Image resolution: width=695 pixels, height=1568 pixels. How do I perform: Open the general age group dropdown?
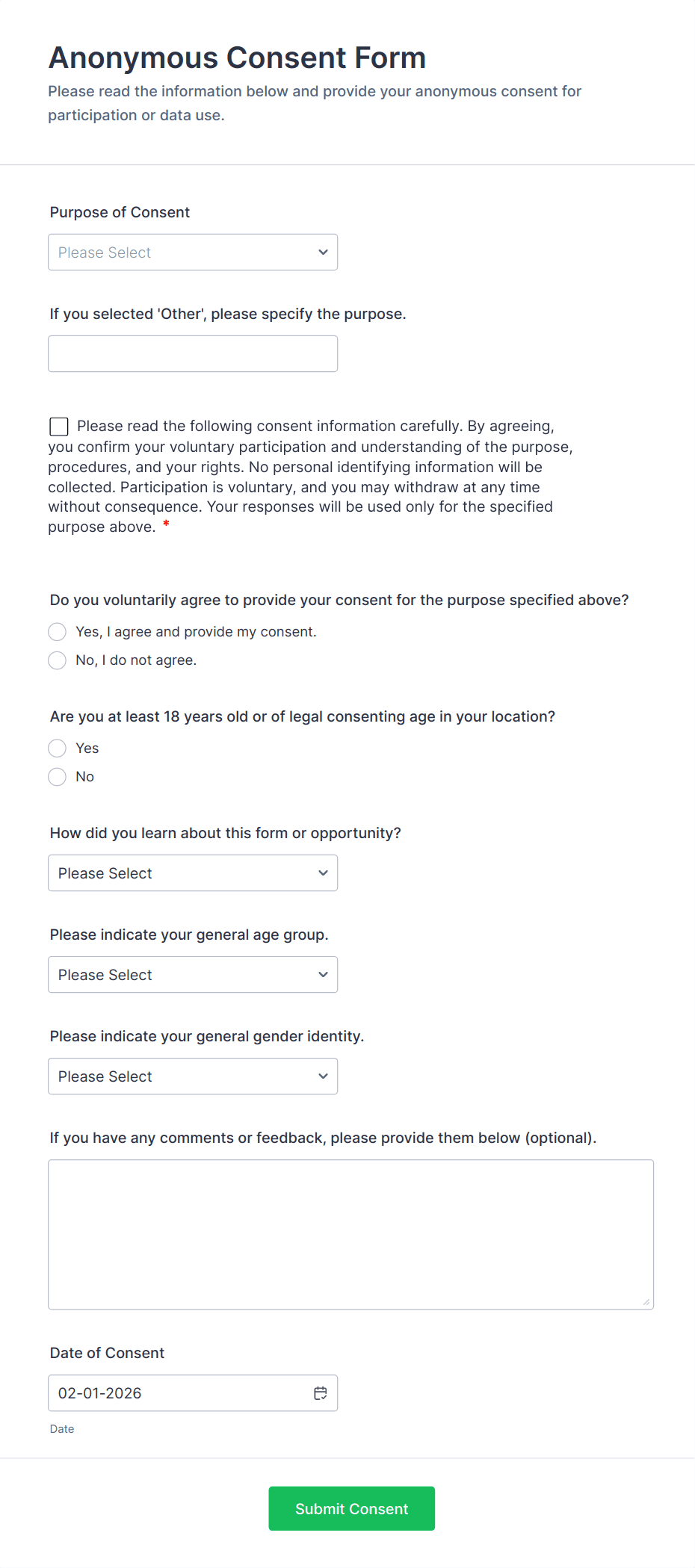(192, 975)
